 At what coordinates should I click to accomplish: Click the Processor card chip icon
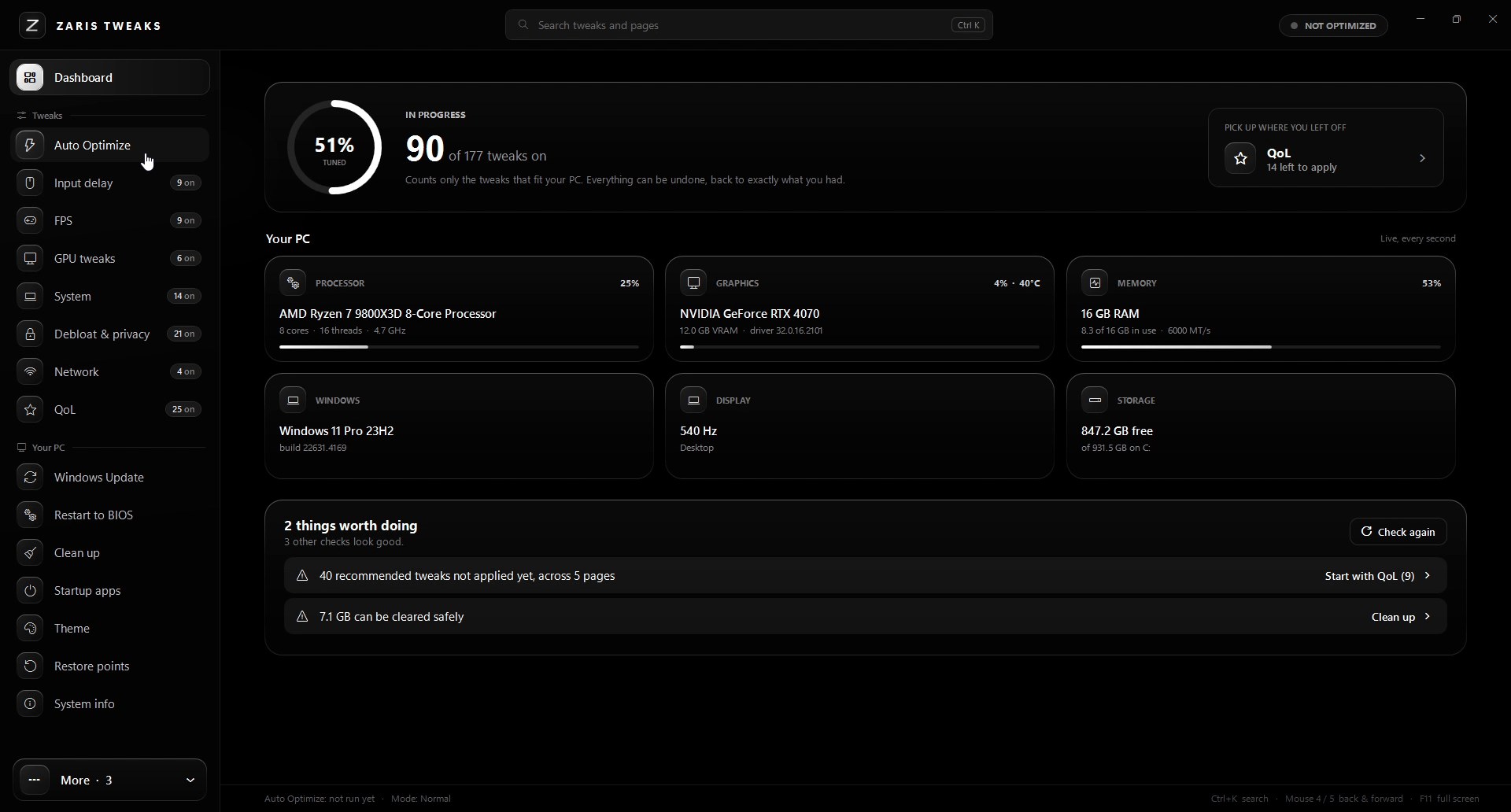pyautogui.click(x=293, y=282)
